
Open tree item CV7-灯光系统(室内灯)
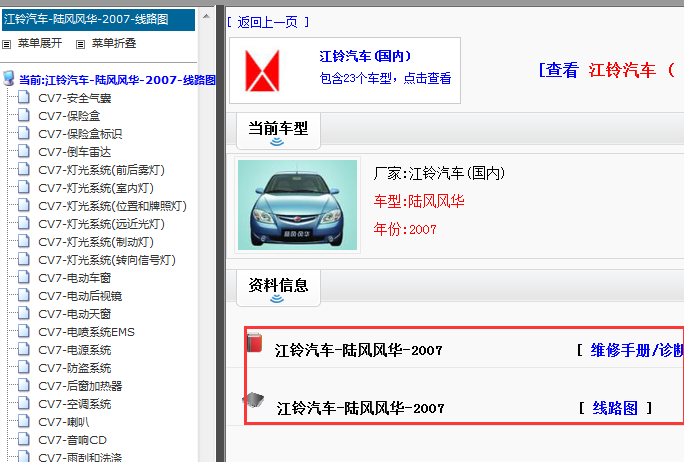pyautogui.click(x=96, y=188)
